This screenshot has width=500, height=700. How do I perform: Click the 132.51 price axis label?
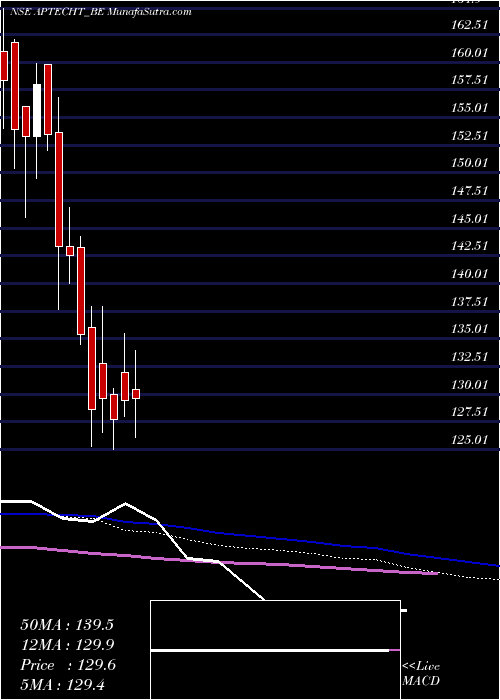[469, 357]
